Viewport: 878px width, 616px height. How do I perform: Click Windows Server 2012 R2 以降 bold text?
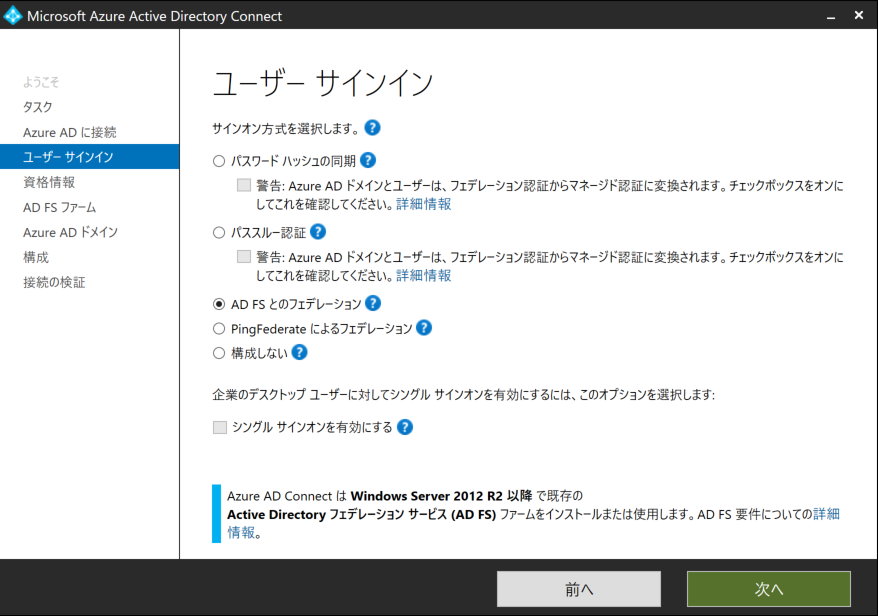point(441,496)
